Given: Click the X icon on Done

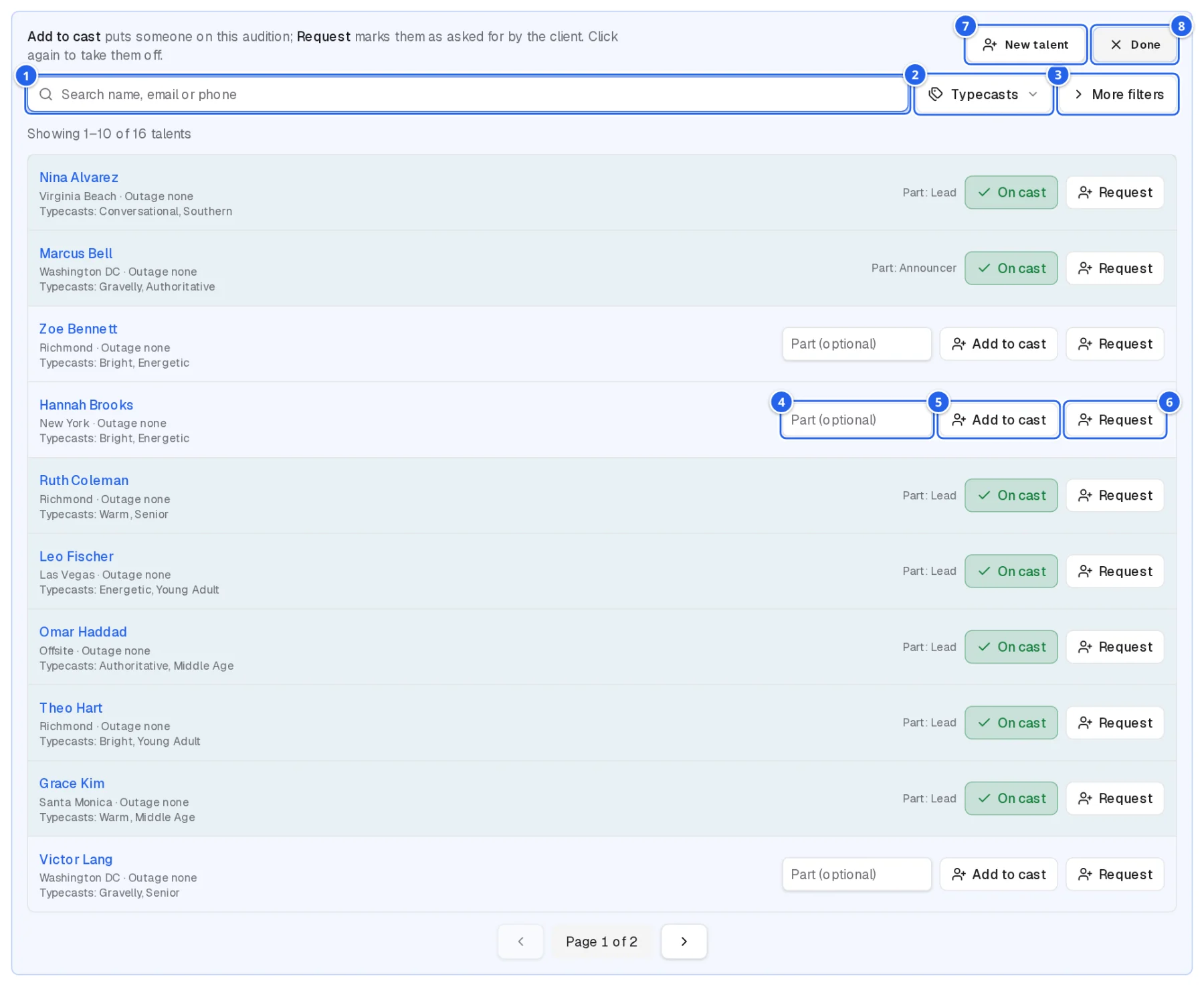Looking at the screenshot, I should (x=1116, y=45).
